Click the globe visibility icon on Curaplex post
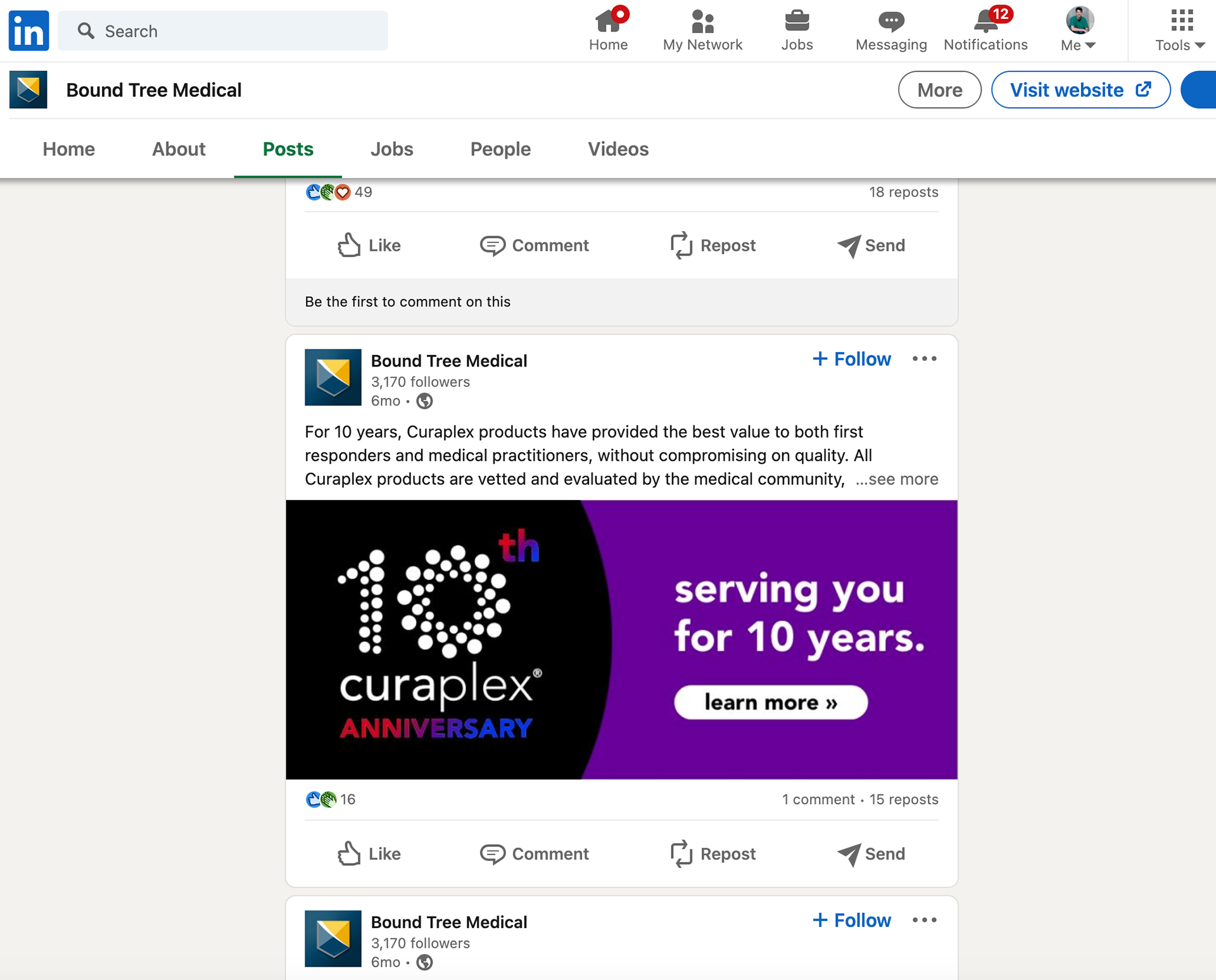 pyautogui.click(x=425, y=401)
